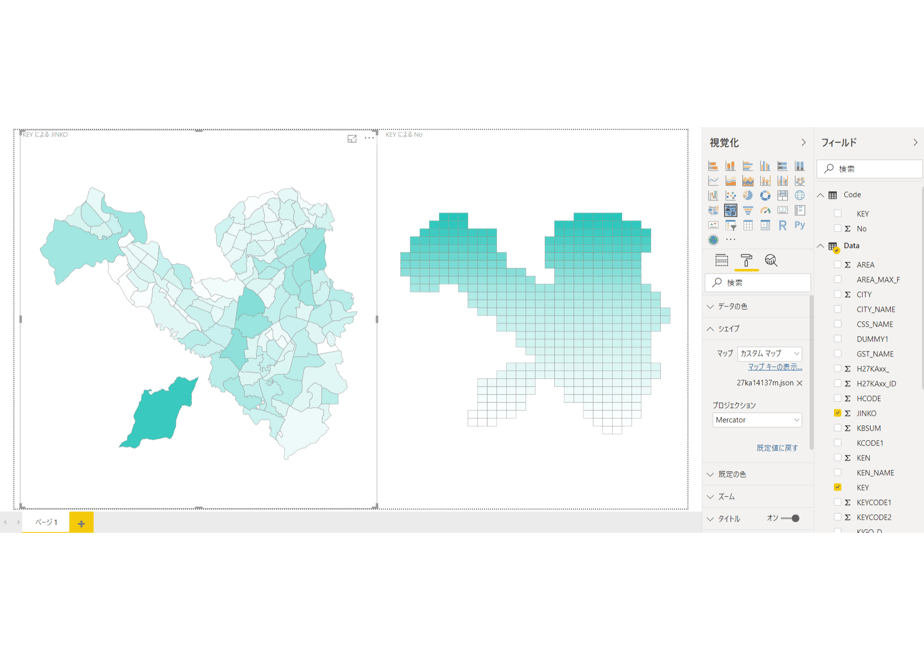Pick the gauge visualization icon
Viewport: 924px width, 660px height.
765,210
